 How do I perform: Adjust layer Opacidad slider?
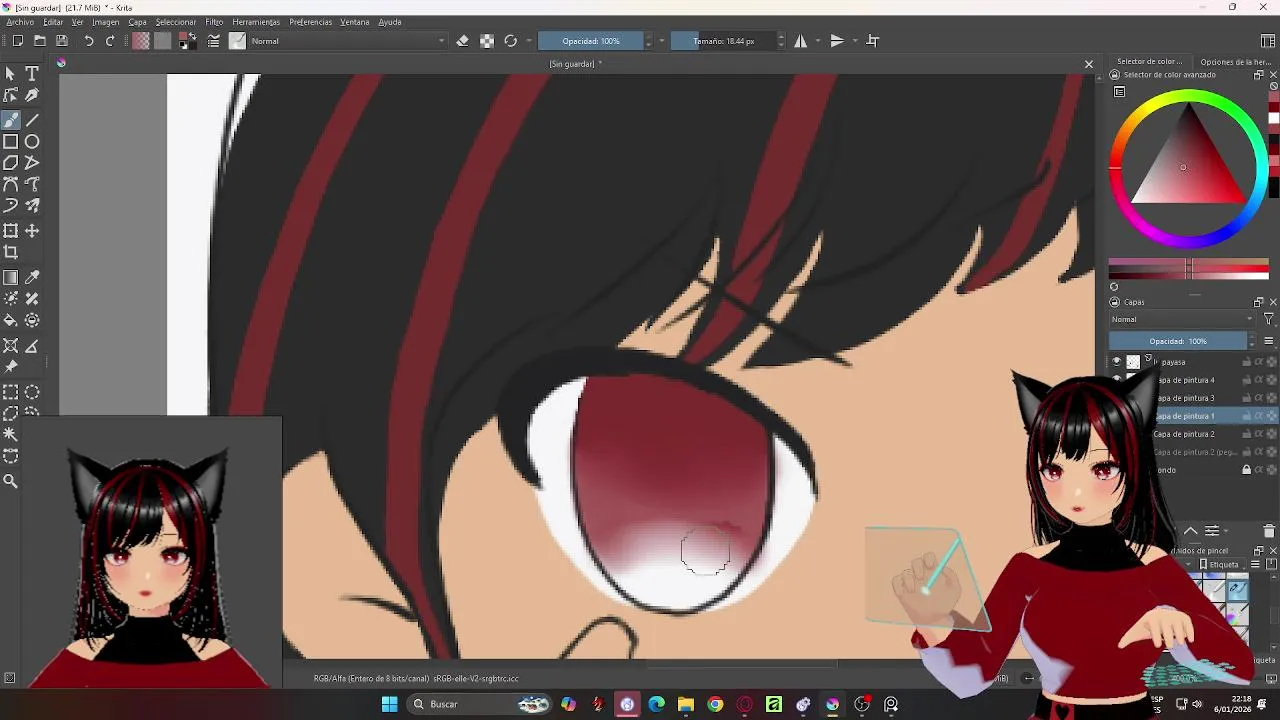[x=1178, y=341]
